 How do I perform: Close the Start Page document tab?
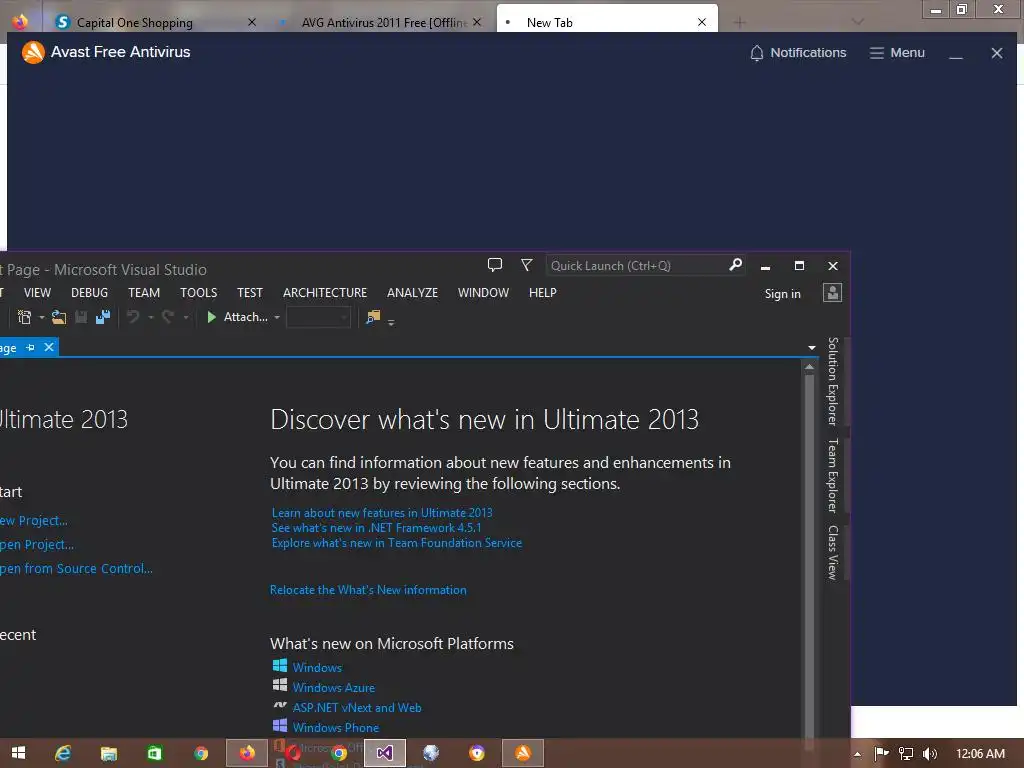[48, 347]
